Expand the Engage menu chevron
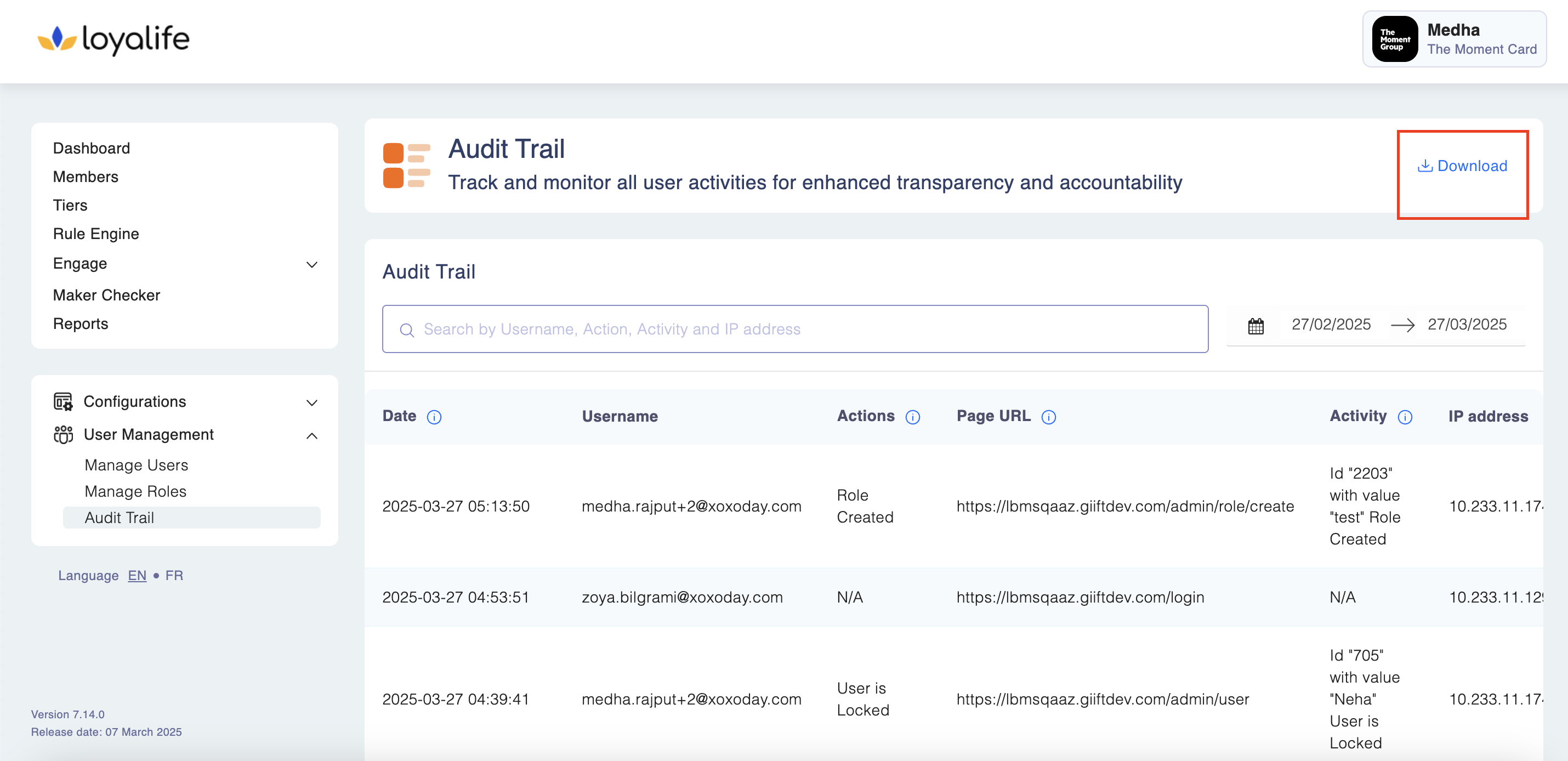This screenshot has height=761, width=1568. pyautogui.click(x=311, y=264)
